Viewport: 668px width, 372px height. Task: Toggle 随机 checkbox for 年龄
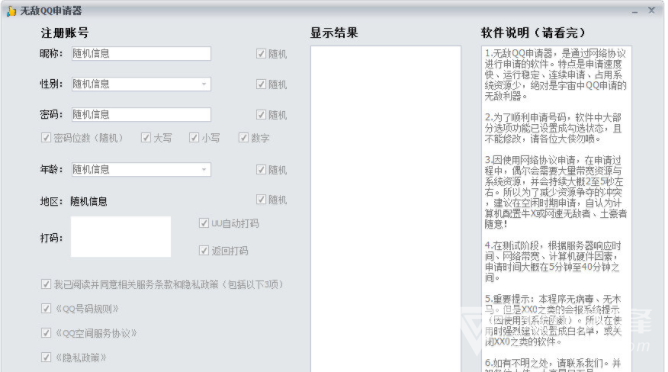[261, 170]
